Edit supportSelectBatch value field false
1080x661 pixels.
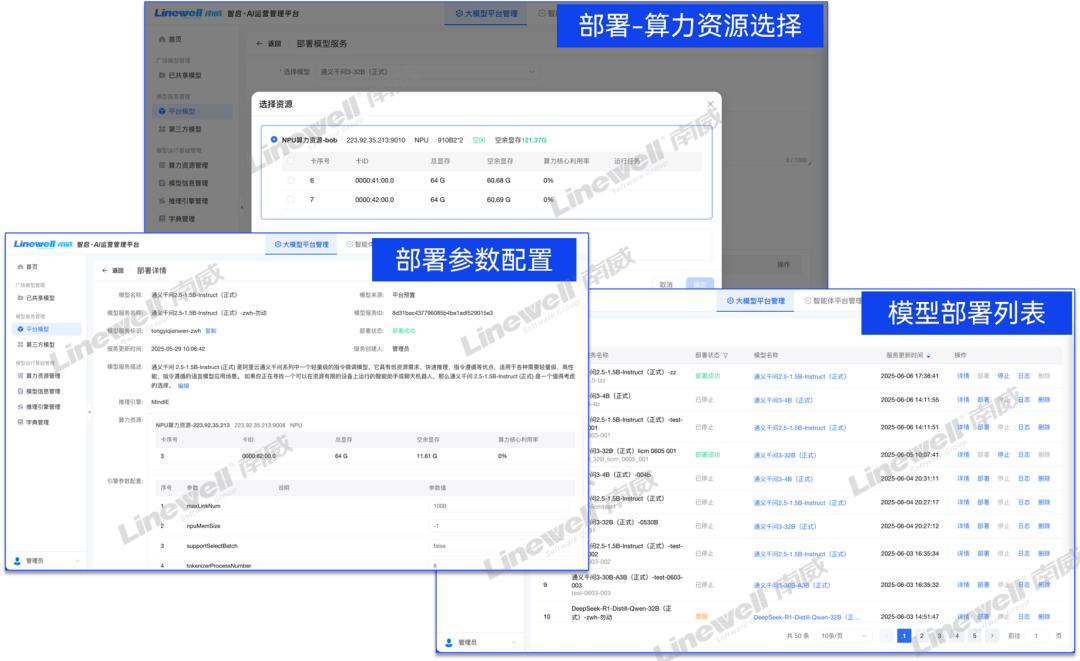499,546
